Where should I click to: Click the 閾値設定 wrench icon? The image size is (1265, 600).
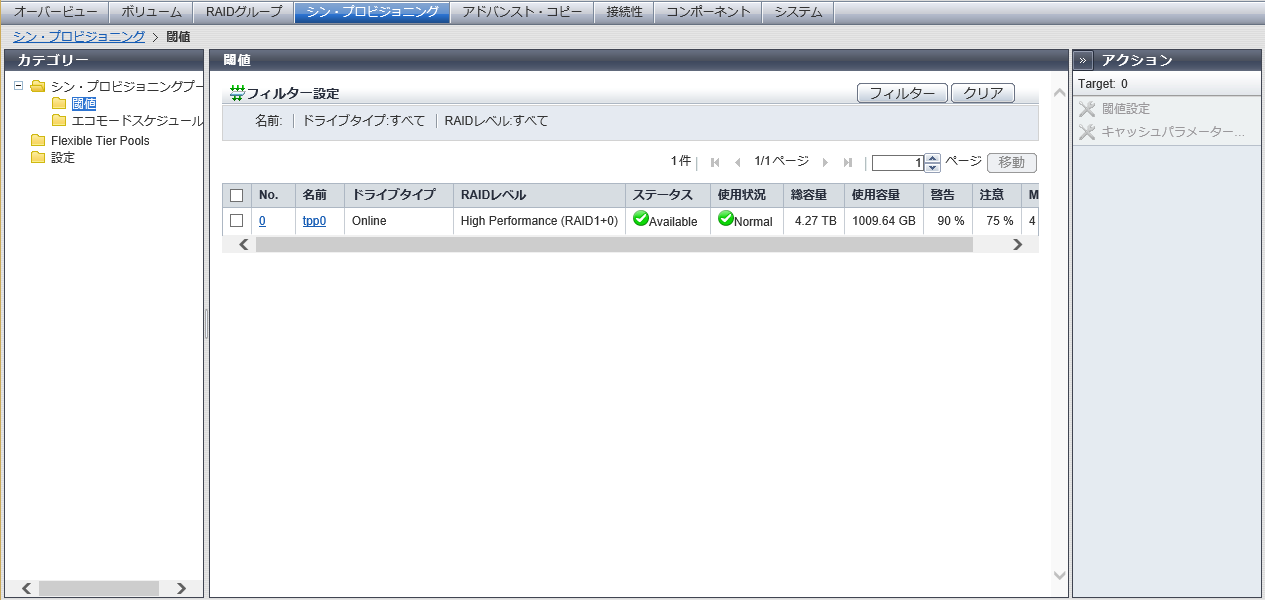(x=1087, y=109)
